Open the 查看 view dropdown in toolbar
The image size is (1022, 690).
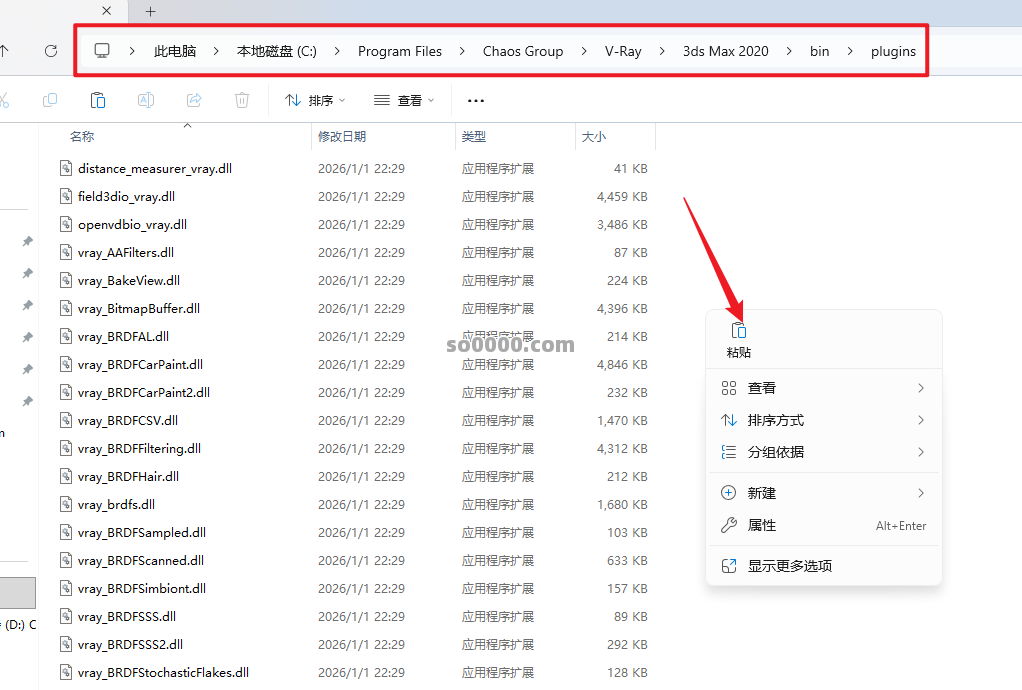[404, 101]
